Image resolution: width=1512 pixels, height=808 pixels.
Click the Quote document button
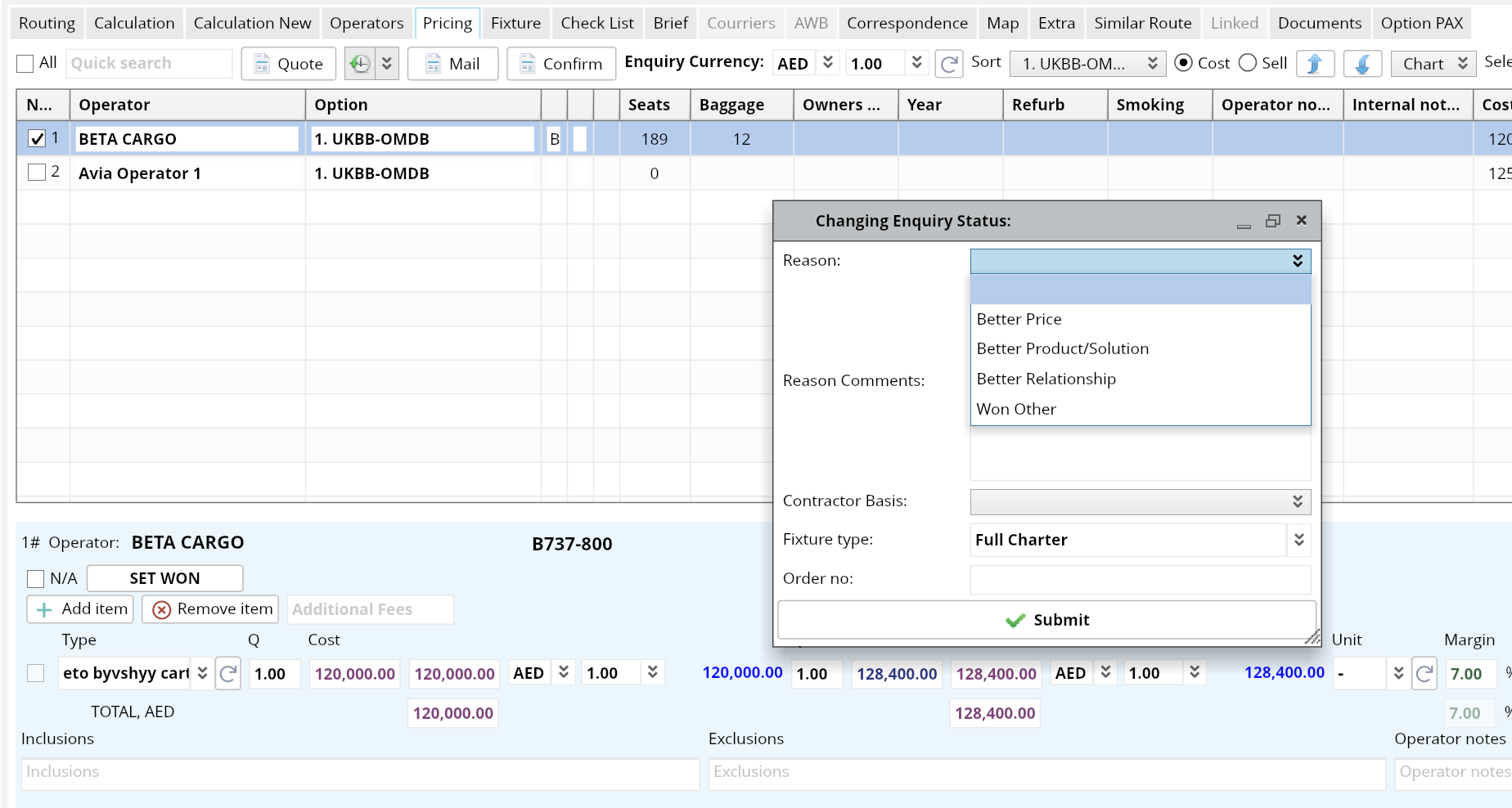pos(288,64)
